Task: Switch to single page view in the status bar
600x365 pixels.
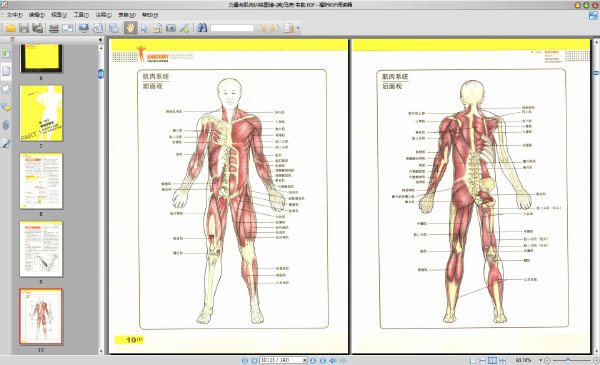Action: click(473, 360)
